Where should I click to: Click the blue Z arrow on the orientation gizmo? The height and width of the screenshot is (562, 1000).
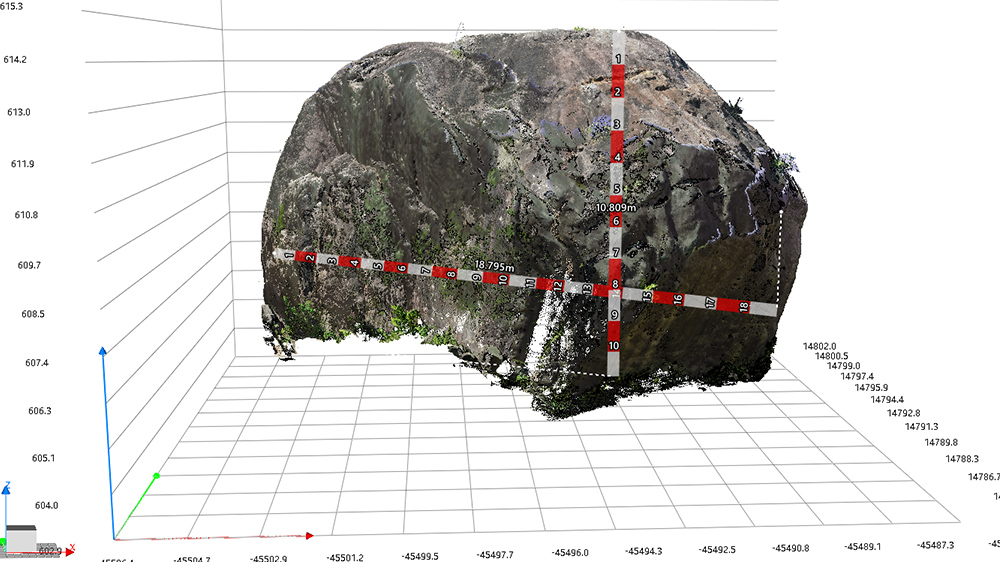click(x=7, y=492)
